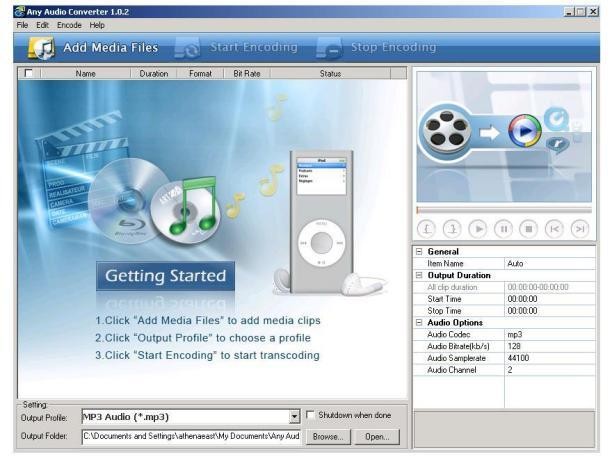Click the Audio Samplerate value 44100

(550, 358)
